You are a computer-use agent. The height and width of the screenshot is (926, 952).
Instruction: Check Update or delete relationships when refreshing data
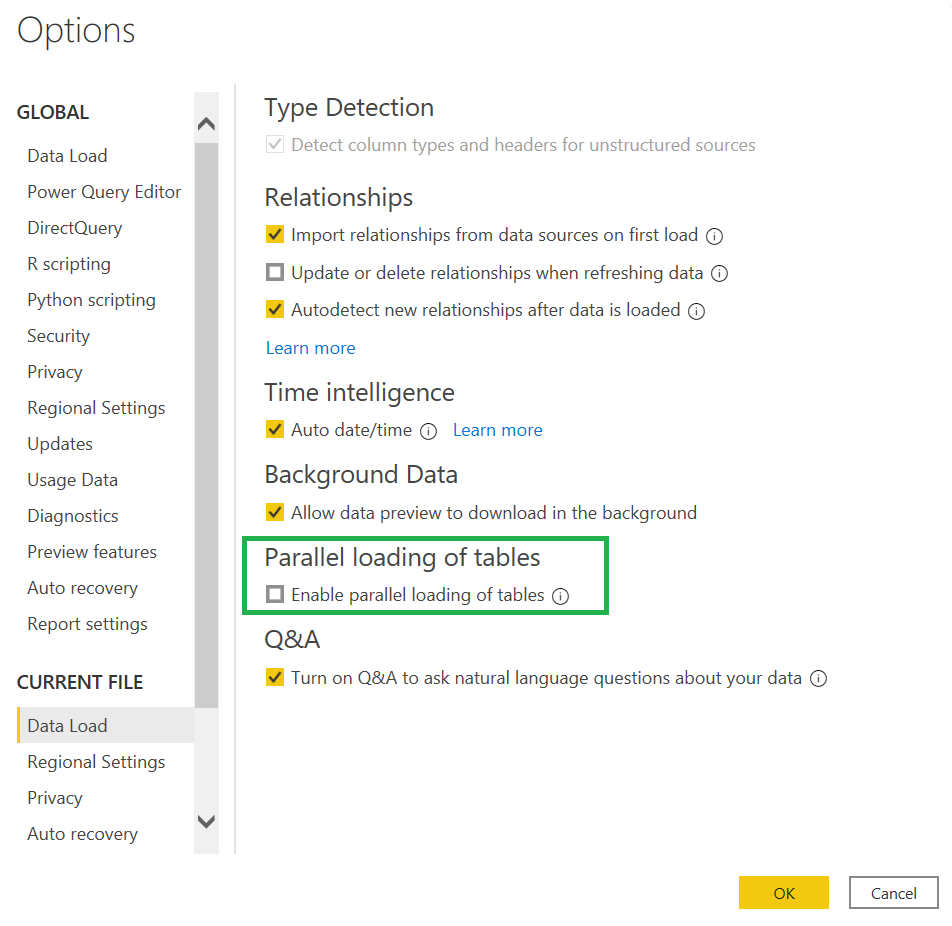[275, 272]
